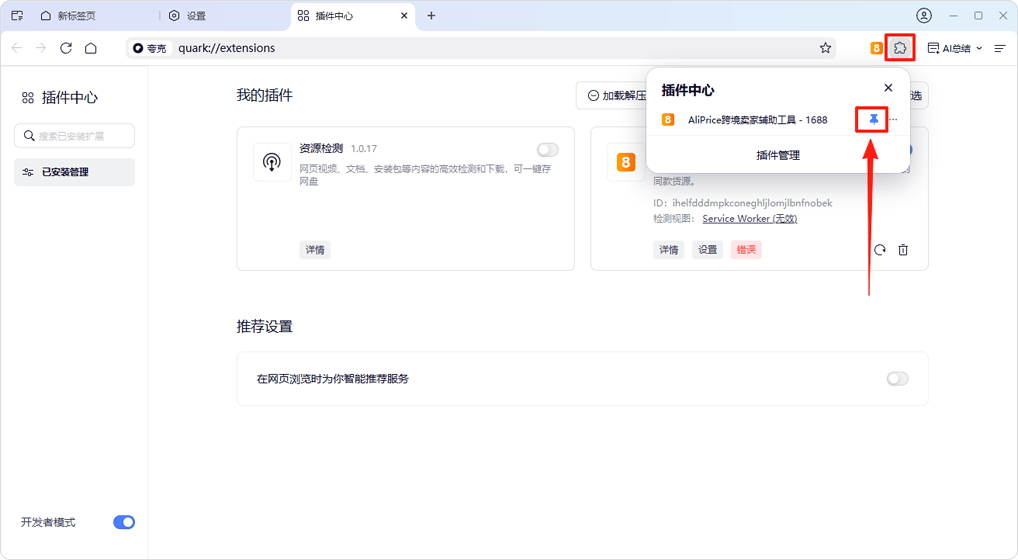This screenshot has width=1018, height=560.
Task: Turn off 开发者模式 toggle
Action: [124, 522]
